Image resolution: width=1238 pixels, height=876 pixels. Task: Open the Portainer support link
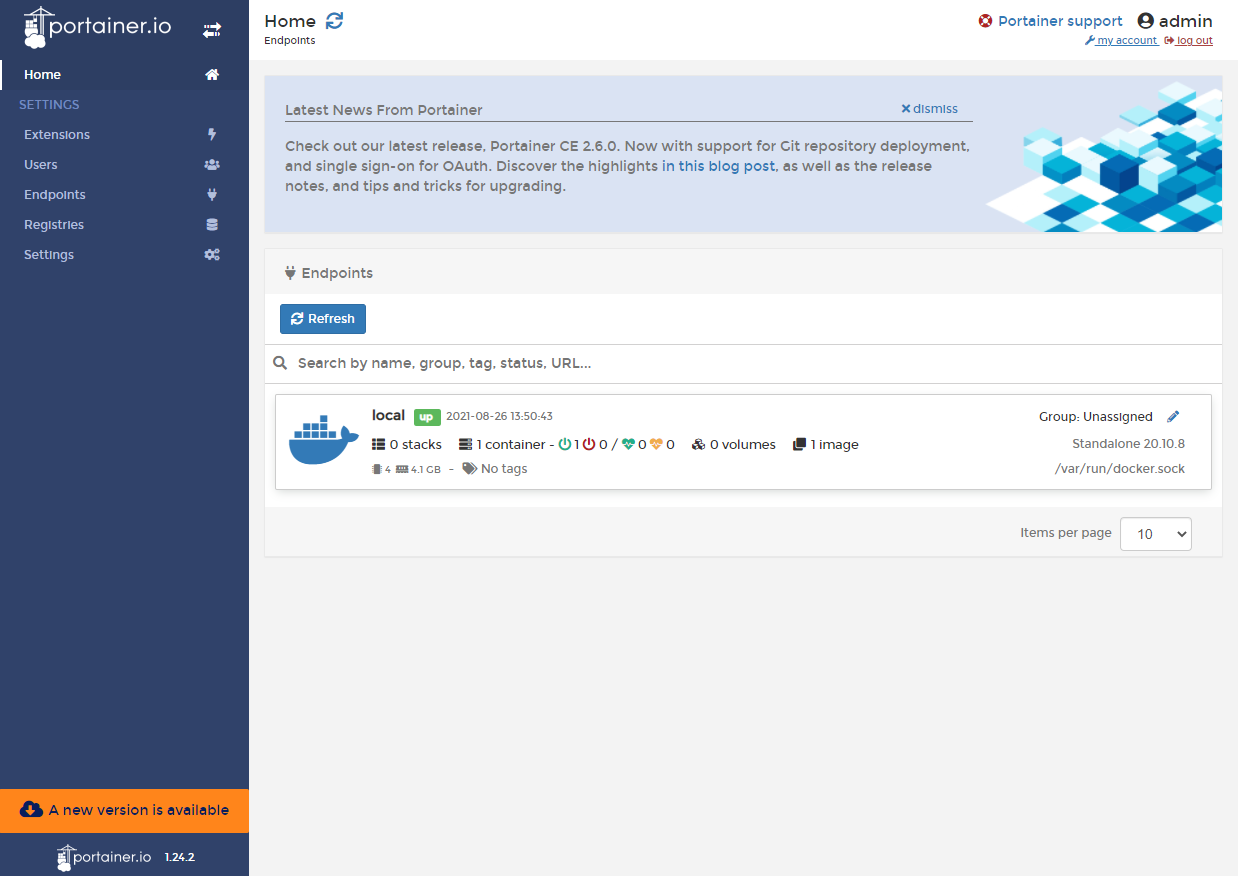pyautogui.click(x=1060, y=21)
